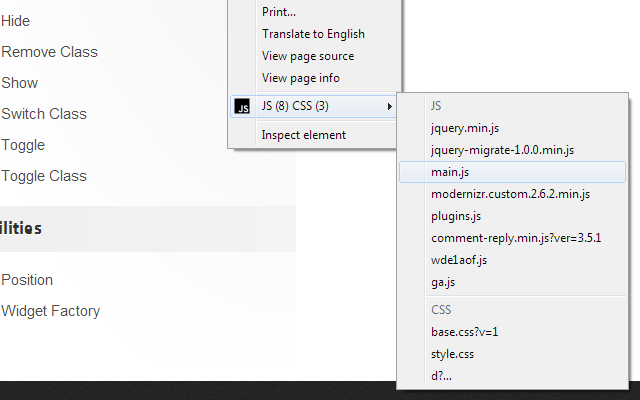Open the Show link
This screenshot has height=400, width=640.
point(19,83)
